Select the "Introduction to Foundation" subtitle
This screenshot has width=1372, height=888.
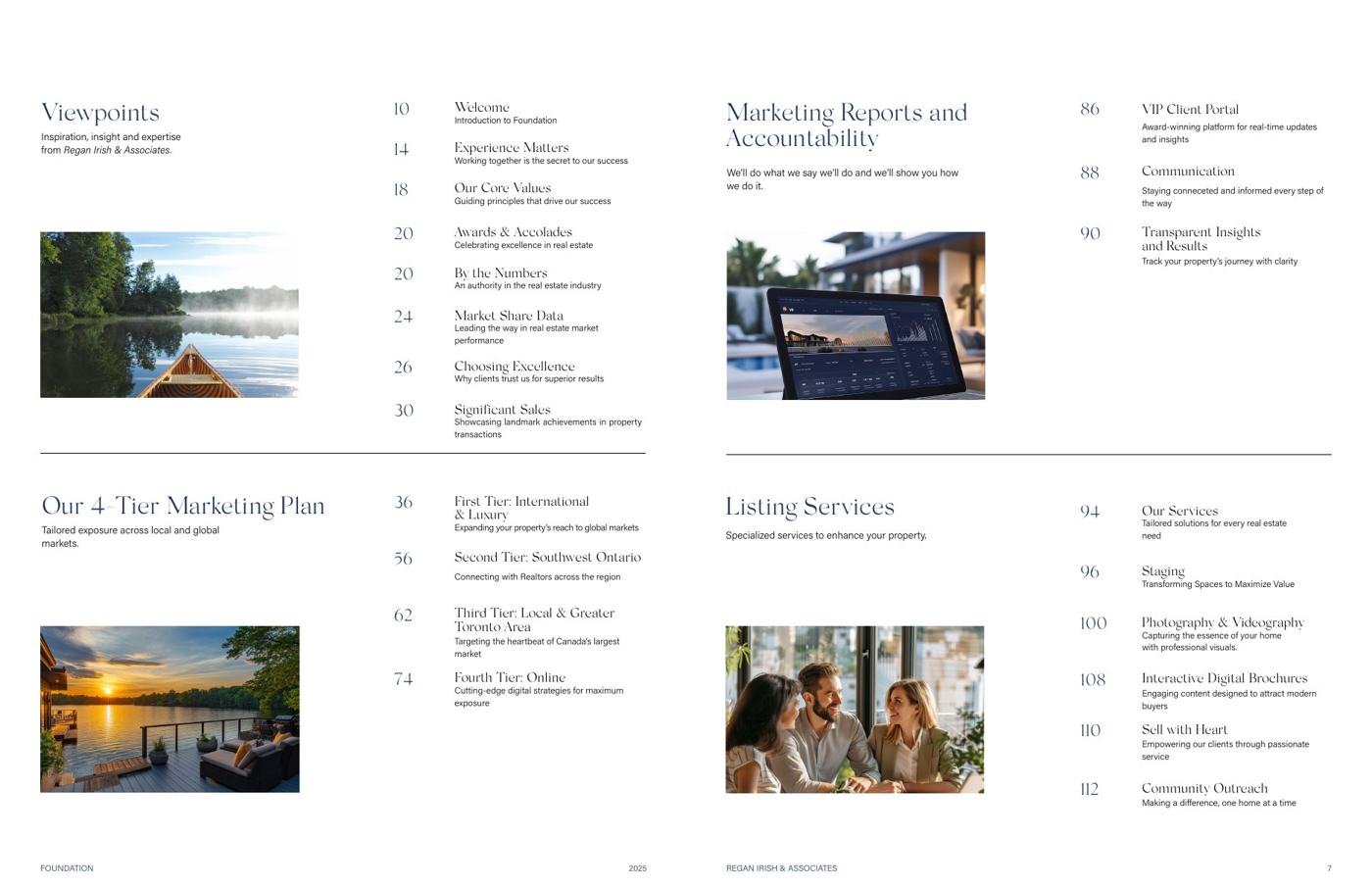point(505,121)
